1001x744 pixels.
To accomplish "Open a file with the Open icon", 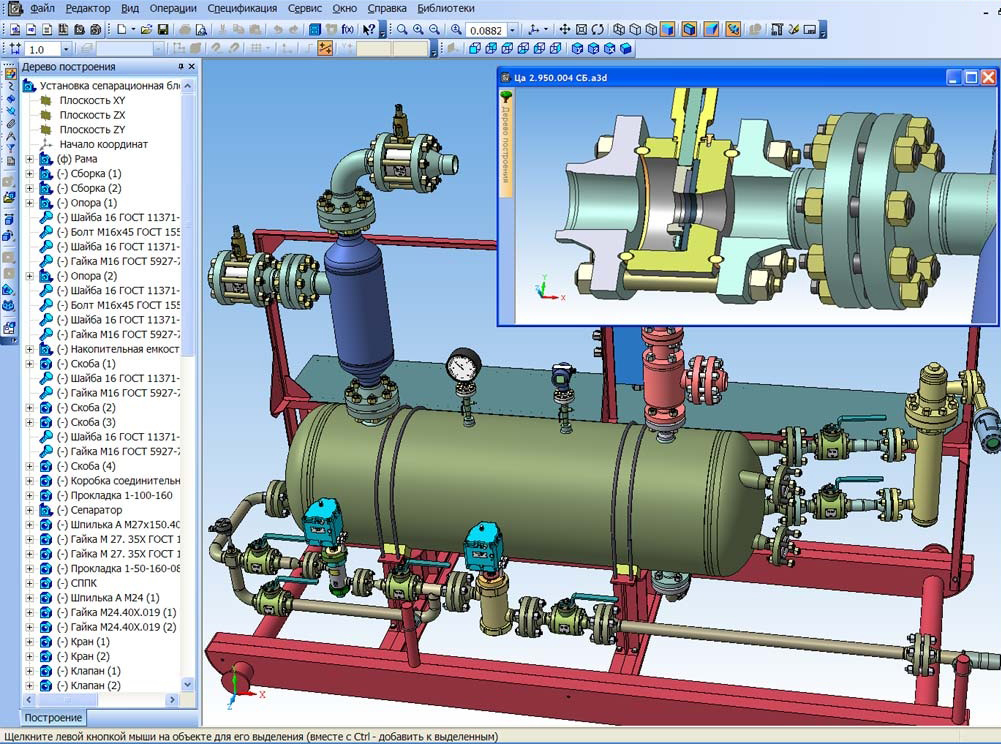I will [146, 30].
